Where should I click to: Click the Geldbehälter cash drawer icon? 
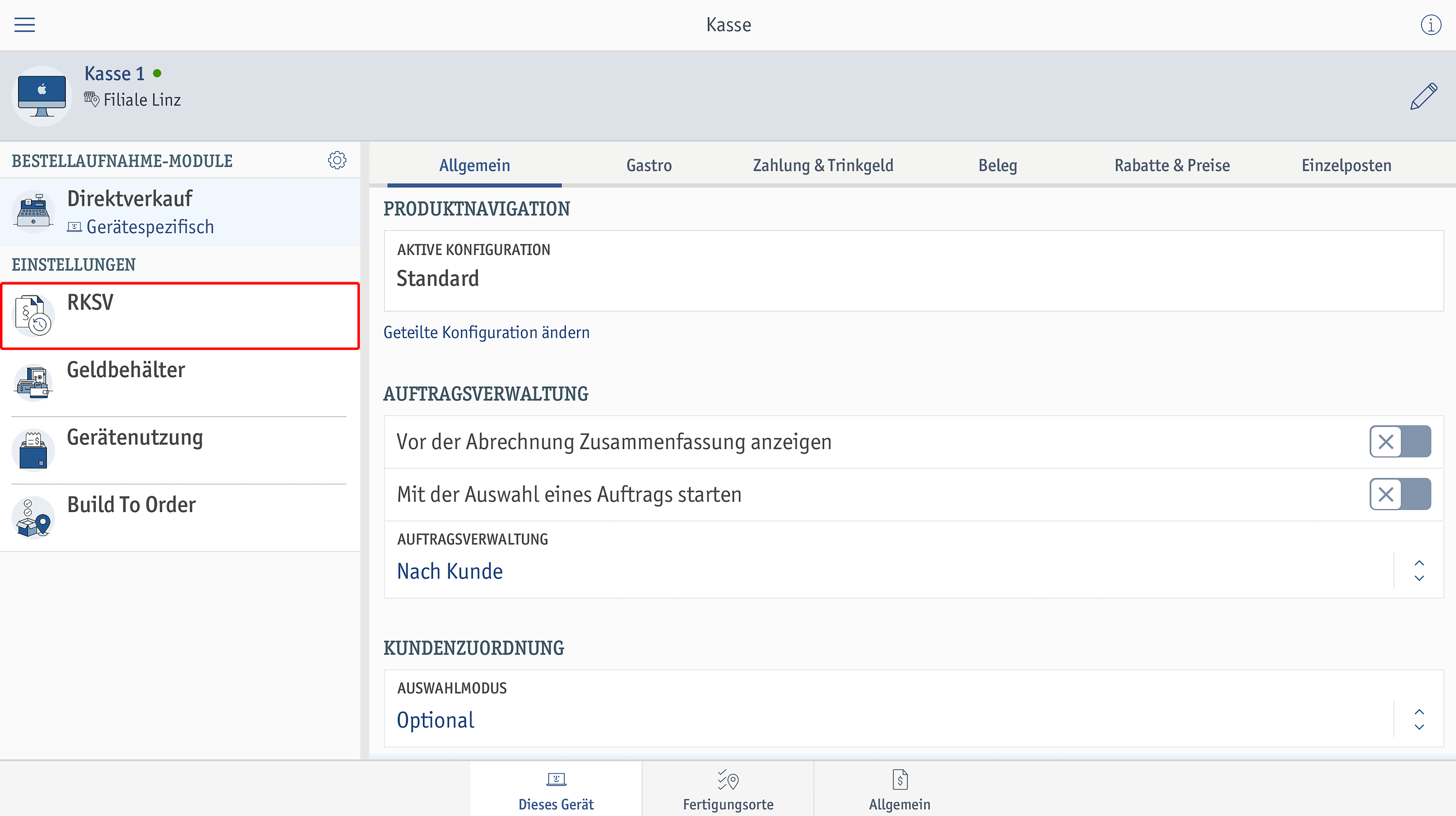click(x=33, y=383)
